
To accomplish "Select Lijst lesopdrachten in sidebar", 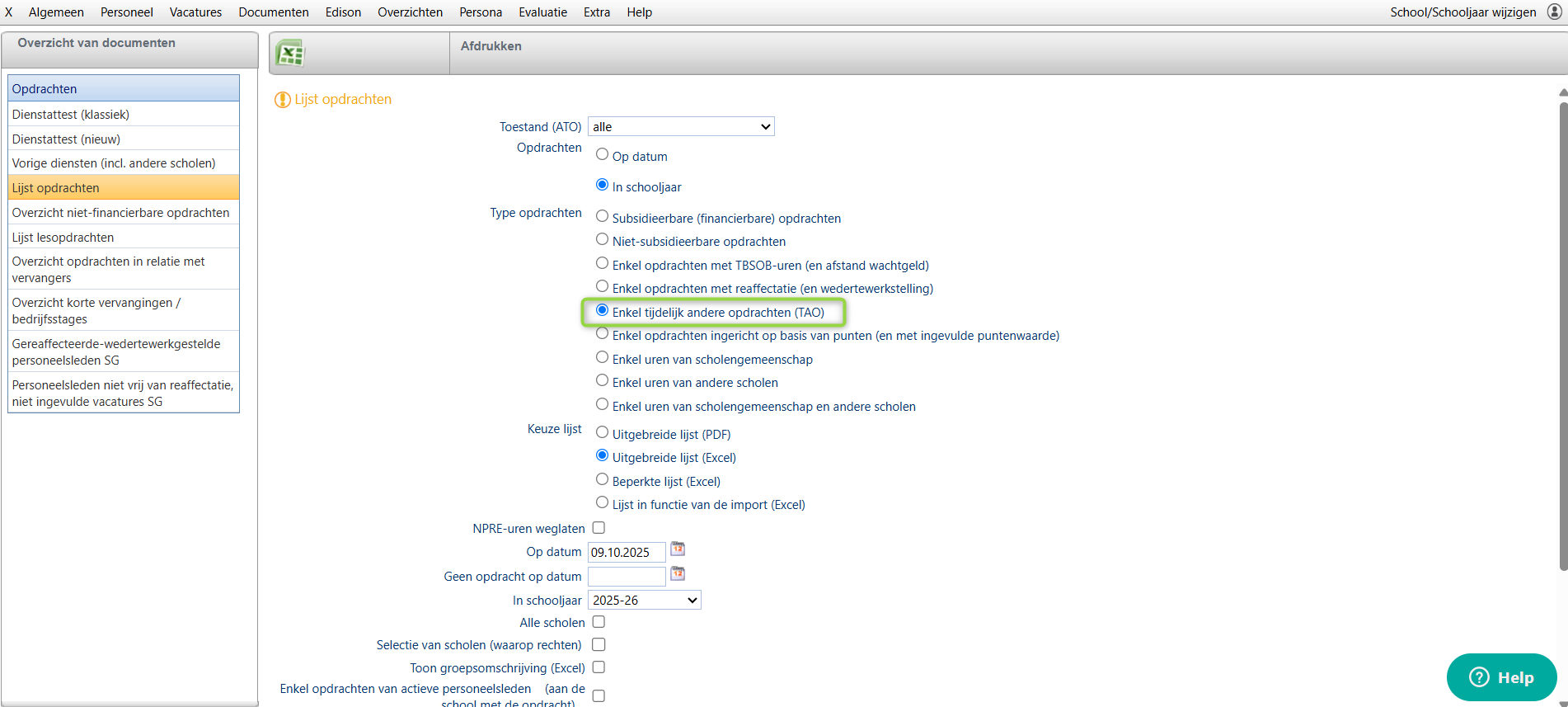I will click(x=63, y=238).
